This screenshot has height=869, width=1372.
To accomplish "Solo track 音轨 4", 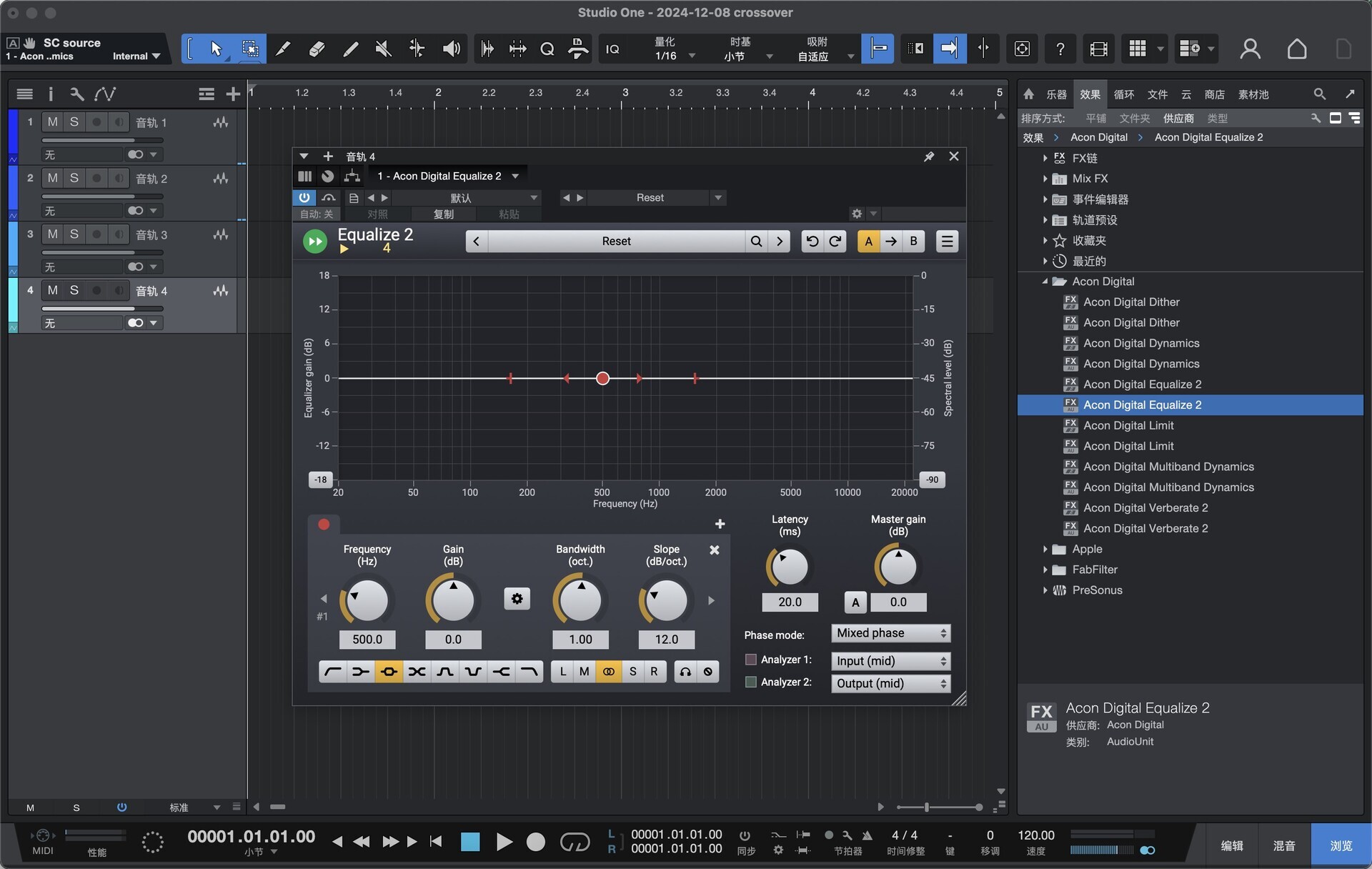I will coord(74,290).
